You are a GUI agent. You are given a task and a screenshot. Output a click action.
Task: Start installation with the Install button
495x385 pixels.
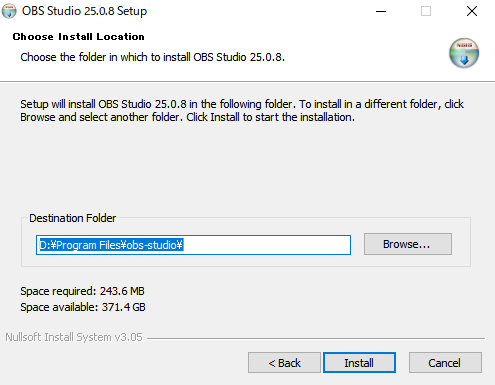[359, 363]
